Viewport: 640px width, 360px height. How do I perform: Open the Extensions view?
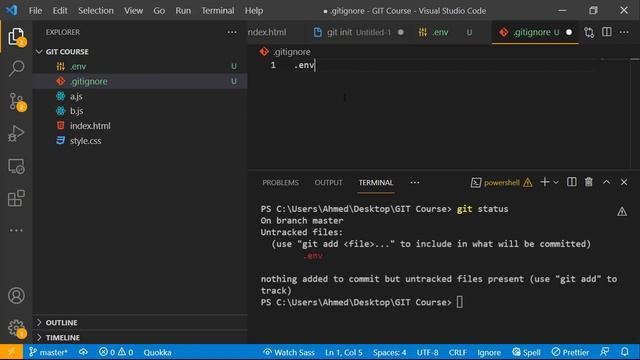16,198
